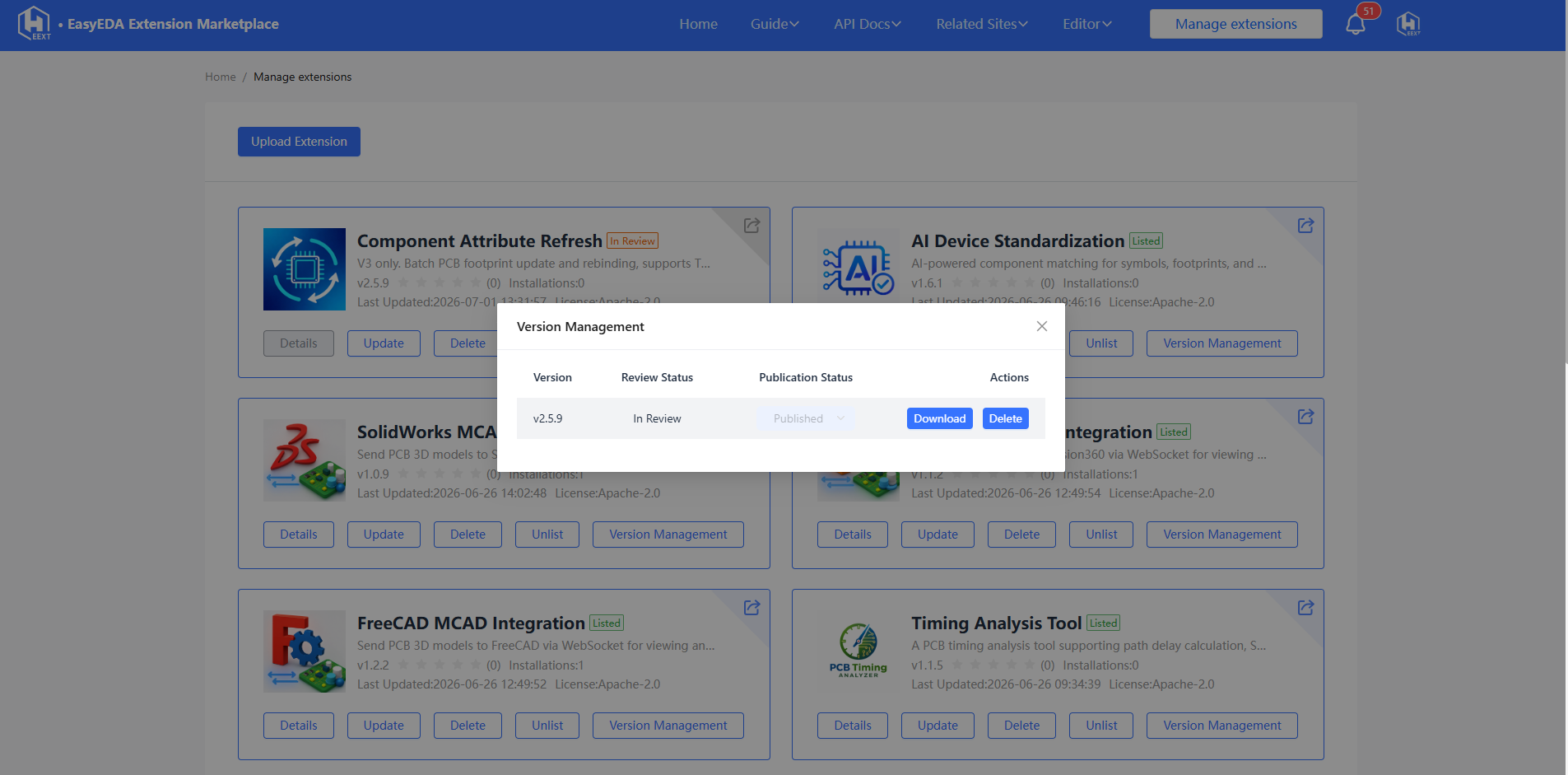1568x775 pixels.
Task: Download version v2.5.9
Action: coord(939,418)
